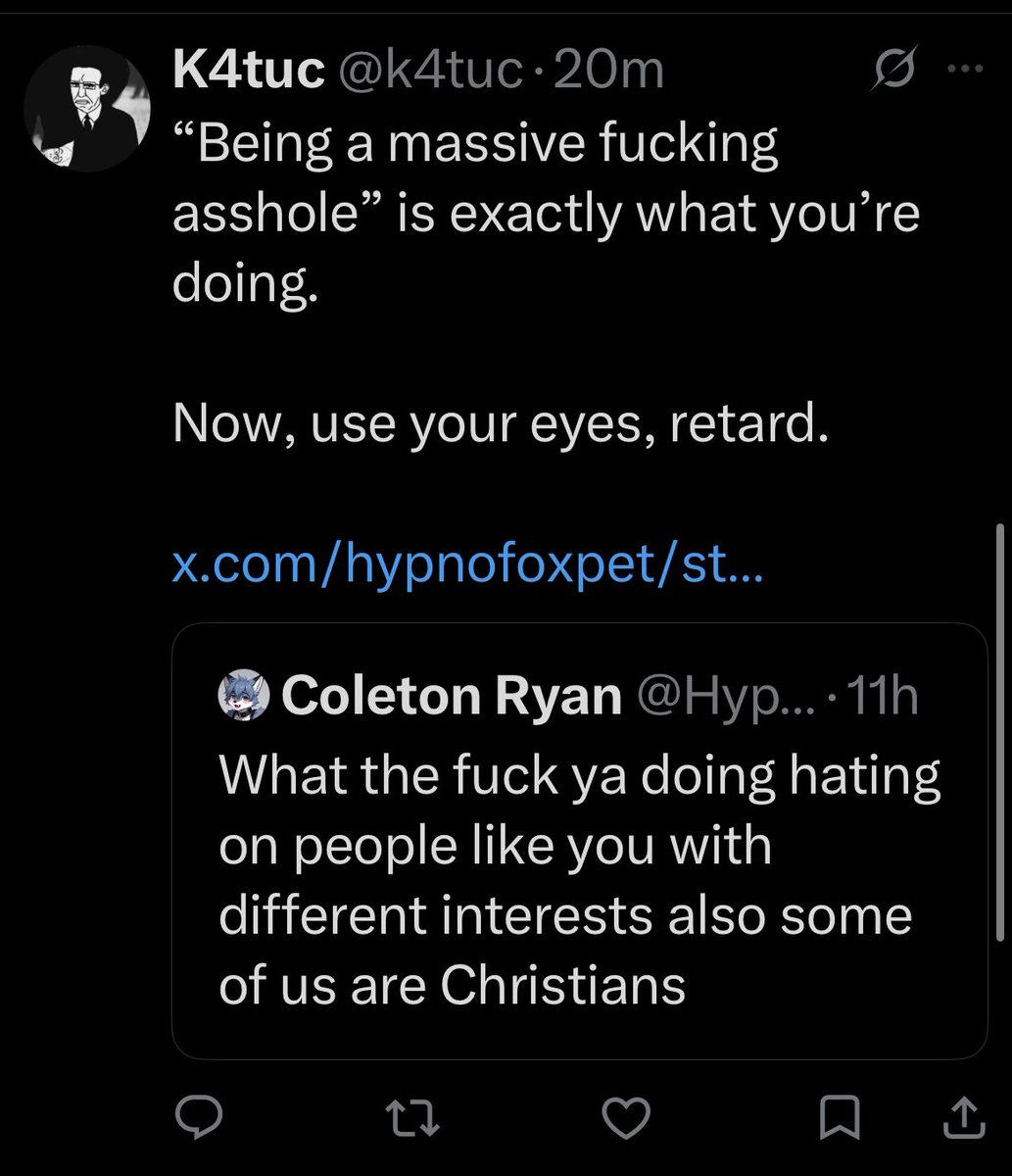Open the main tweet text 'Now, use your eyes'
The height and width of the screenshot is (1176, 1012).
pos(501,426)
